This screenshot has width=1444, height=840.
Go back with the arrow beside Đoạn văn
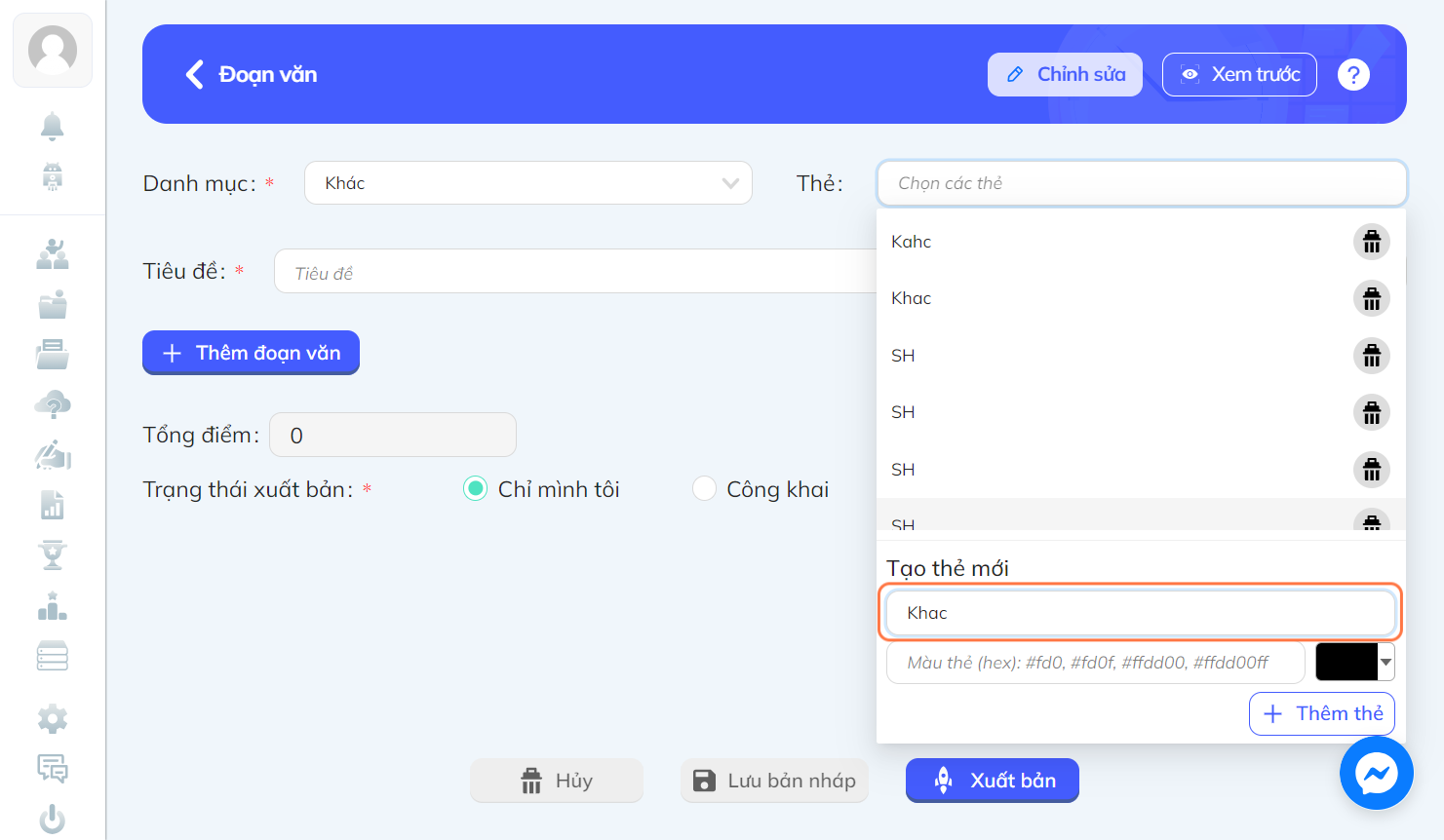(x=195, y=74)
